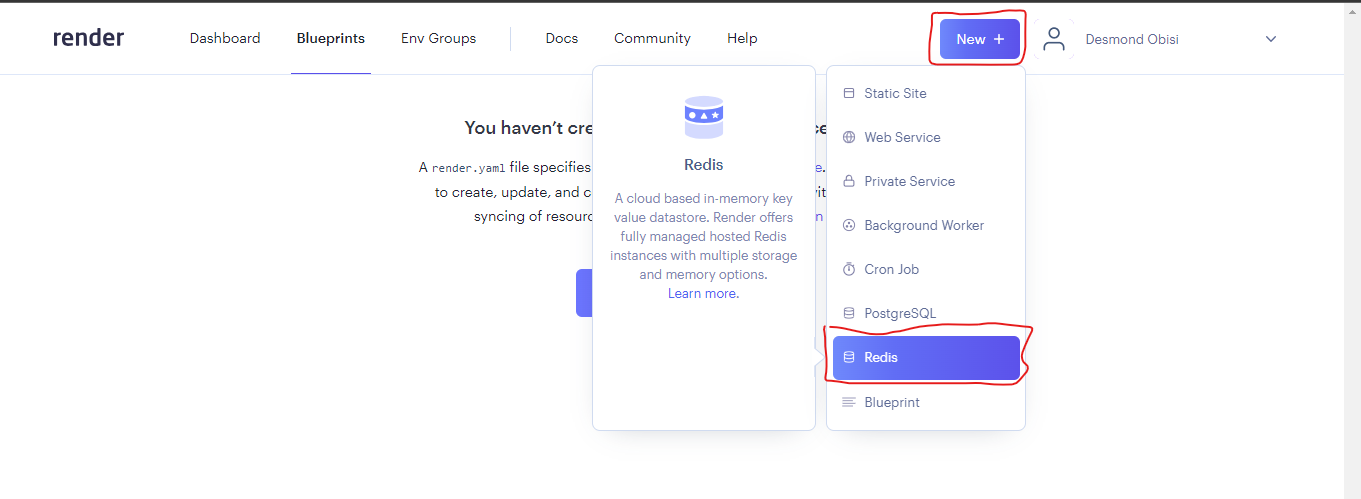
Task: Switch to the Blueprints tab
Action: coord(331,38)
